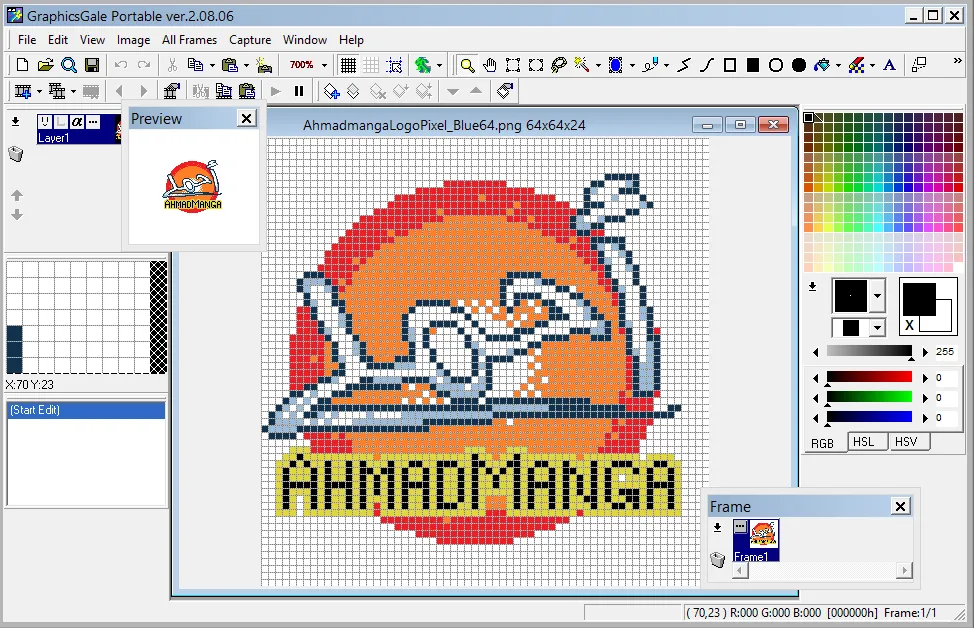974x628 pixels.
Task: Expand the magic wand options arrow
Action: click(x=598, y=65)
